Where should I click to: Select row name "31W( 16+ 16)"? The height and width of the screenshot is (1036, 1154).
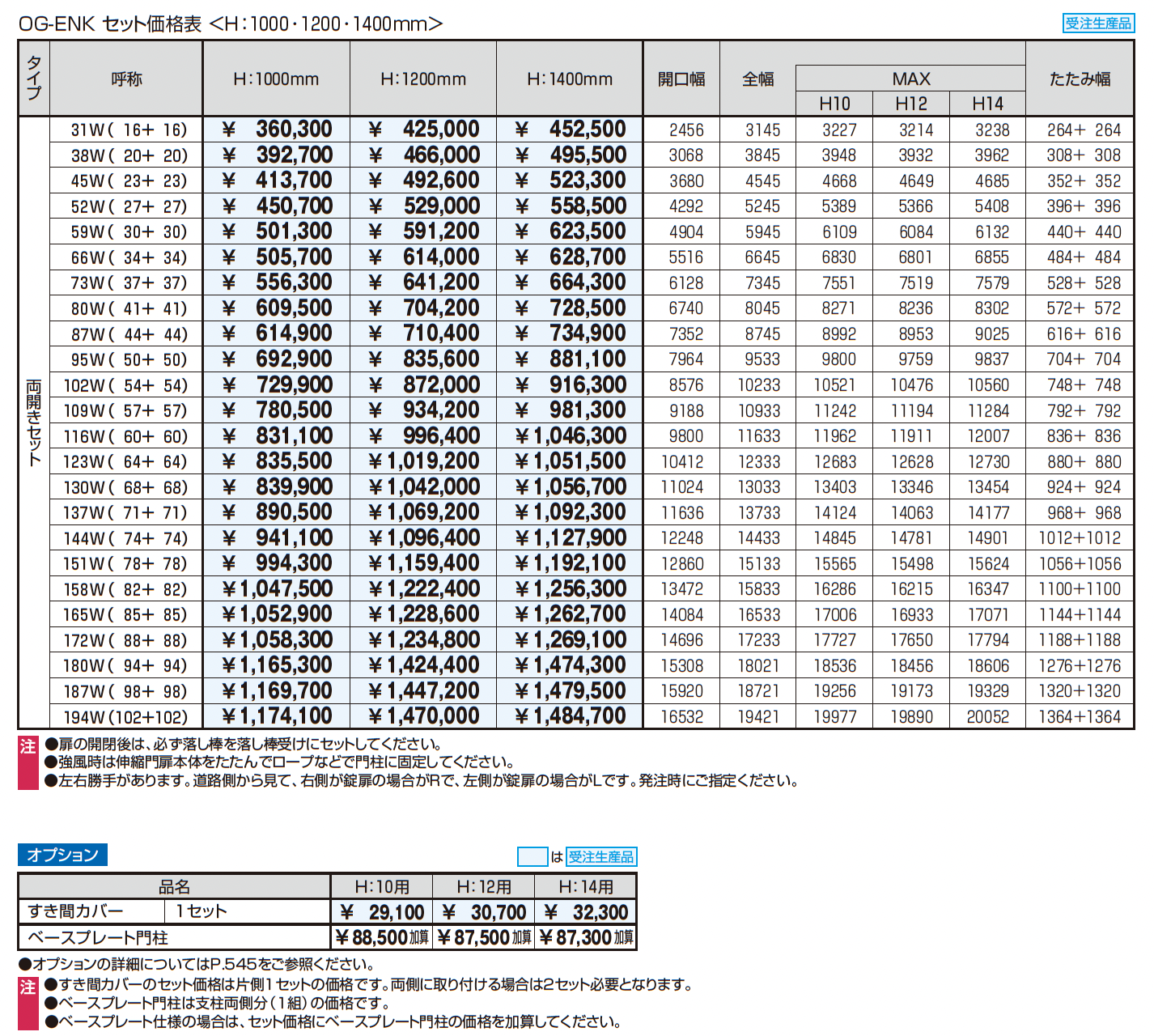[x=129, y=129]
